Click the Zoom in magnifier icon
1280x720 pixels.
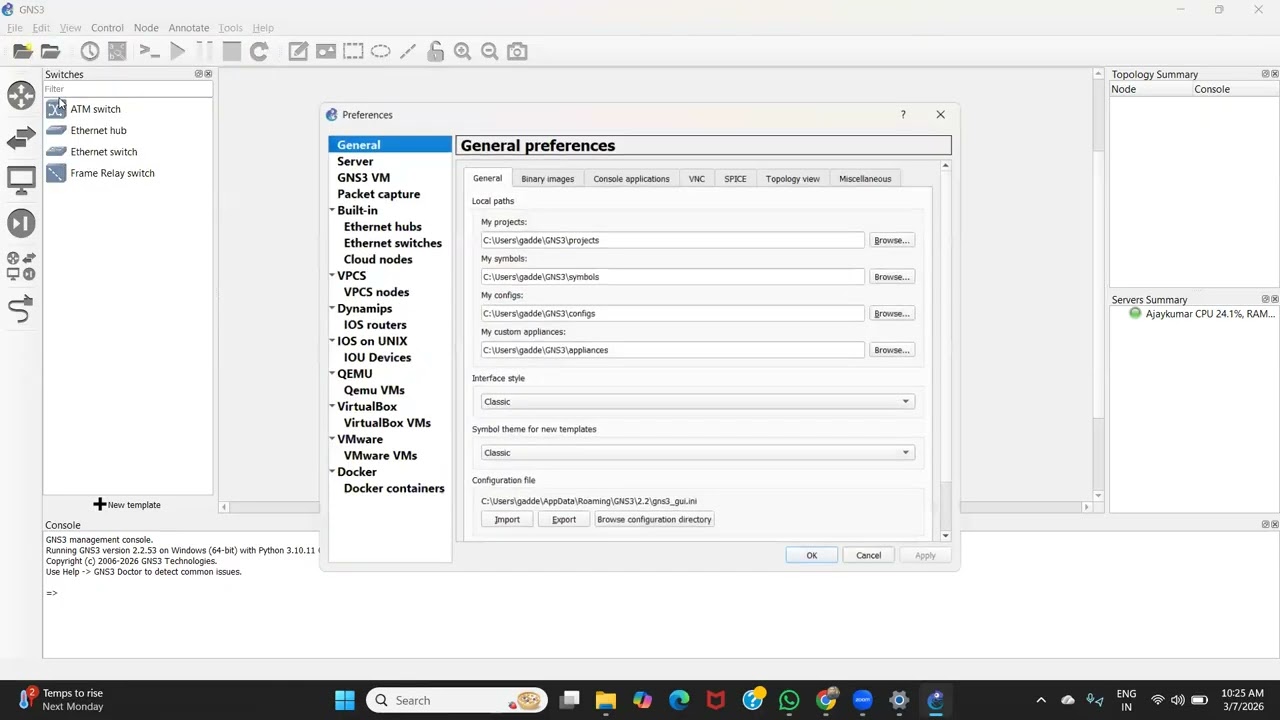click(x=462, y=51)
